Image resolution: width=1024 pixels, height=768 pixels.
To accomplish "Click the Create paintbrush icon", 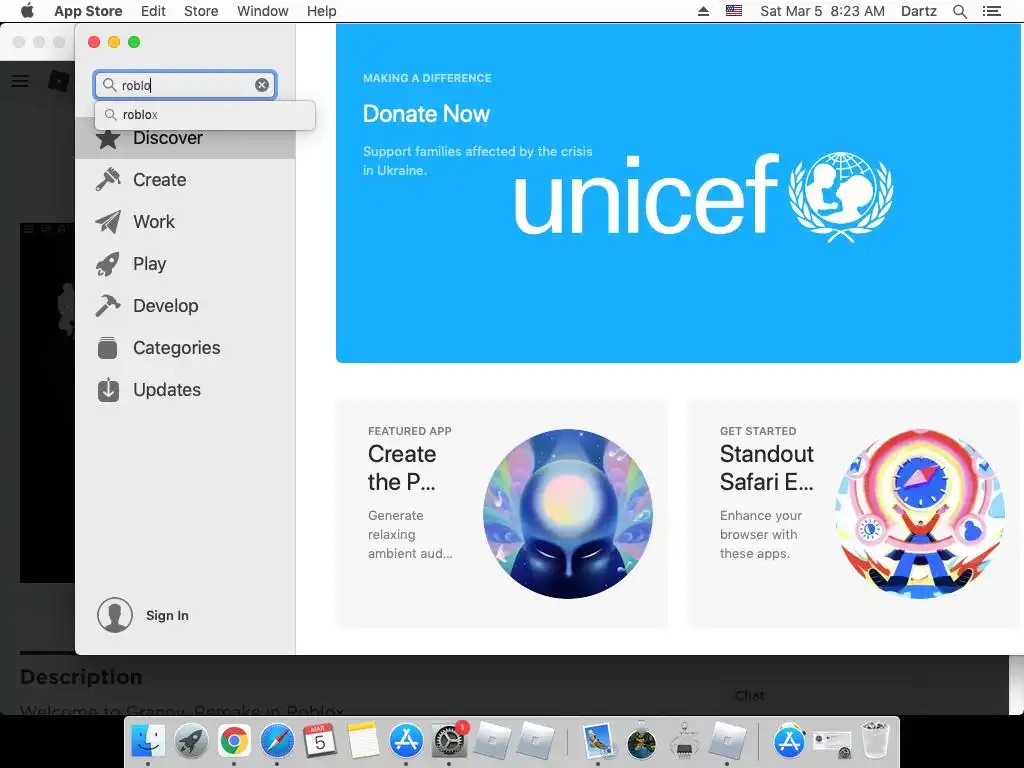I will click(x=108, y=180).
